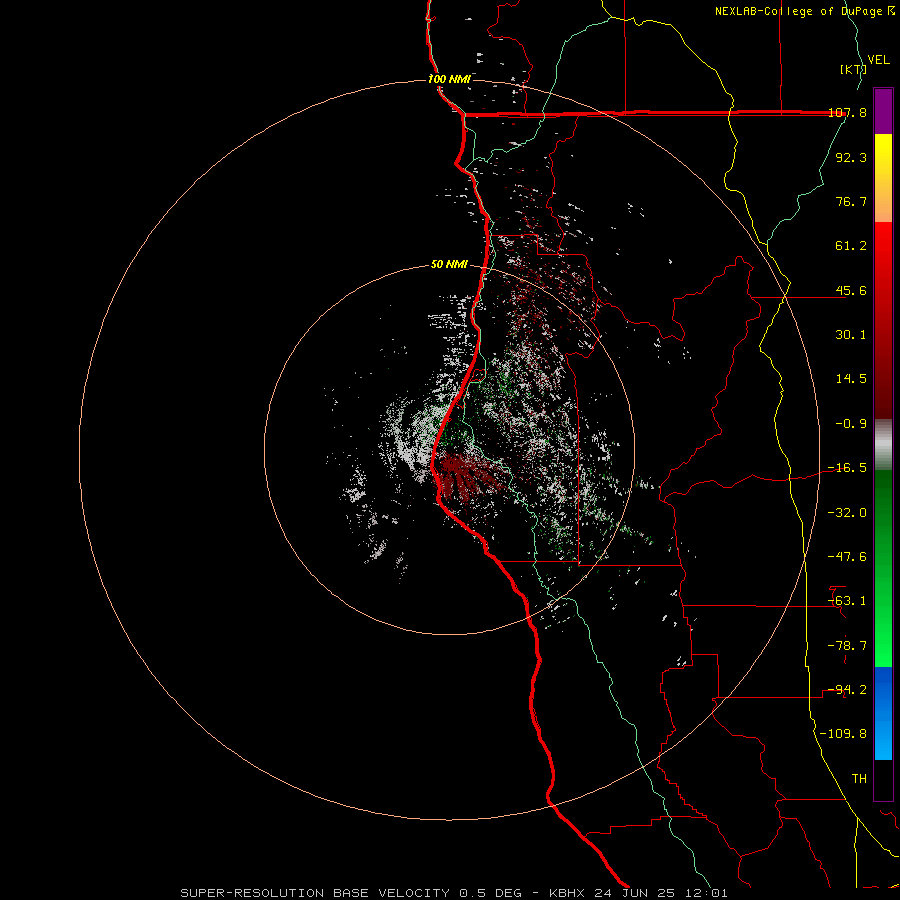
Task: Click the 61.2 legend value
Action: pos(851,246)
